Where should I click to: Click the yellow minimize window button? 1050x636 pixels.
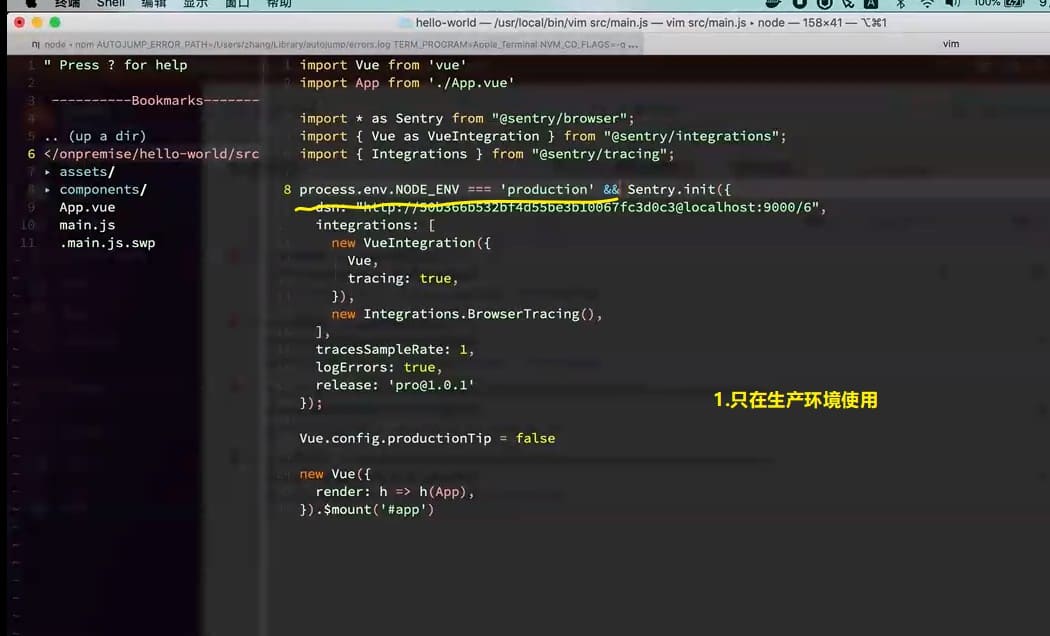tap(37, 22)
